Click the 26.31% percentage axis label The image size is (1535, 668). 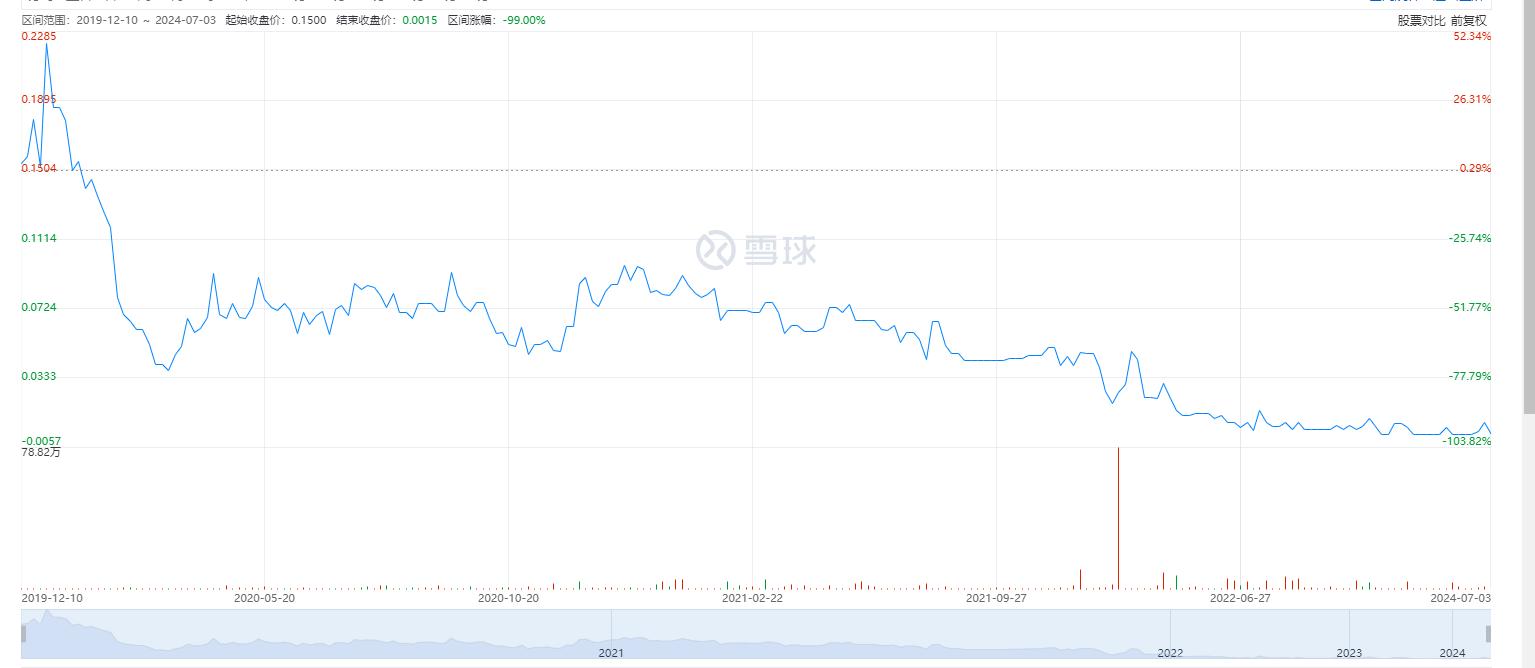pos(1472,99)
